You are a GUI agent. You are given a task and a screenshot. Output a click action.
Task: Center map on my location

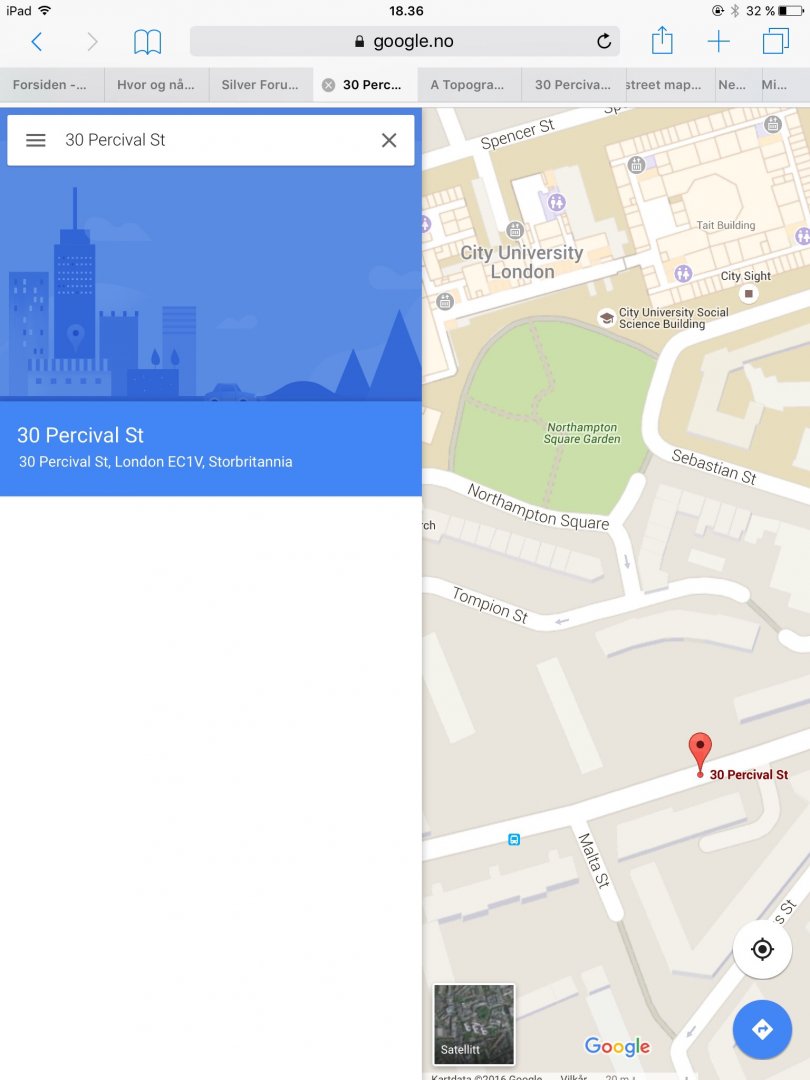coord(762,949)
